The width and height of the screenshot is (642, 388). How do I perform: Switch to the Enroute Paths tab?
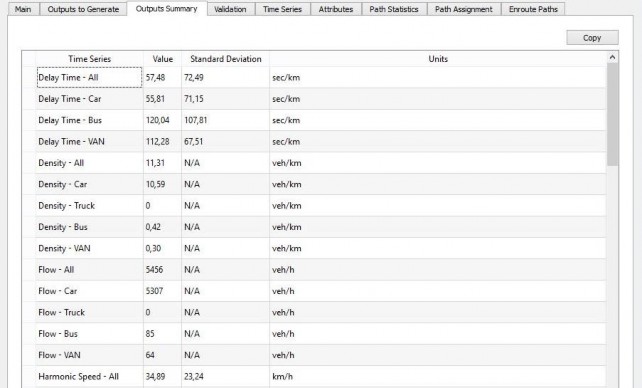[533, 9]
